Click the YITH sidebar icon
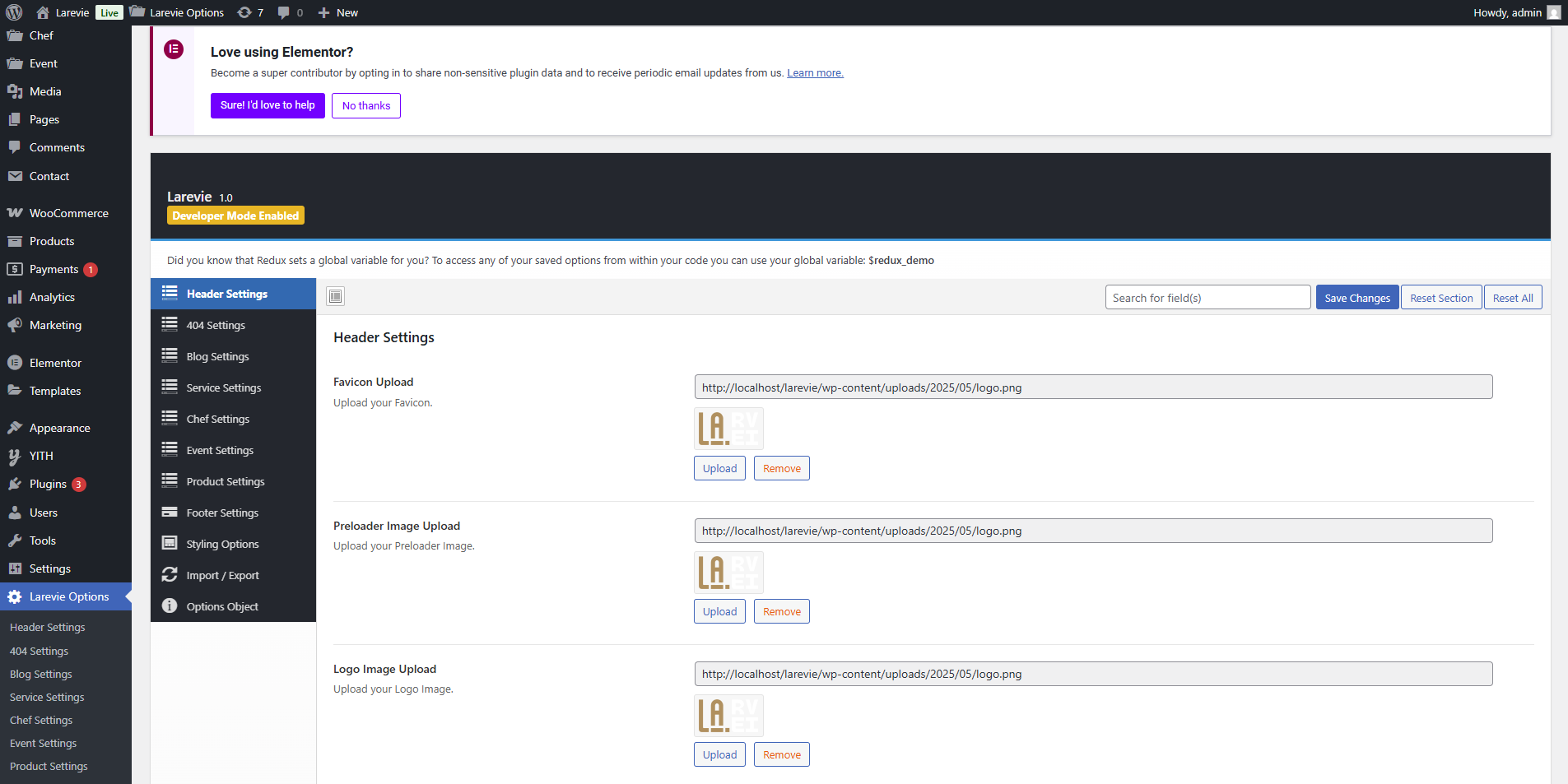The image size is (1568, 784). point(15,456)
